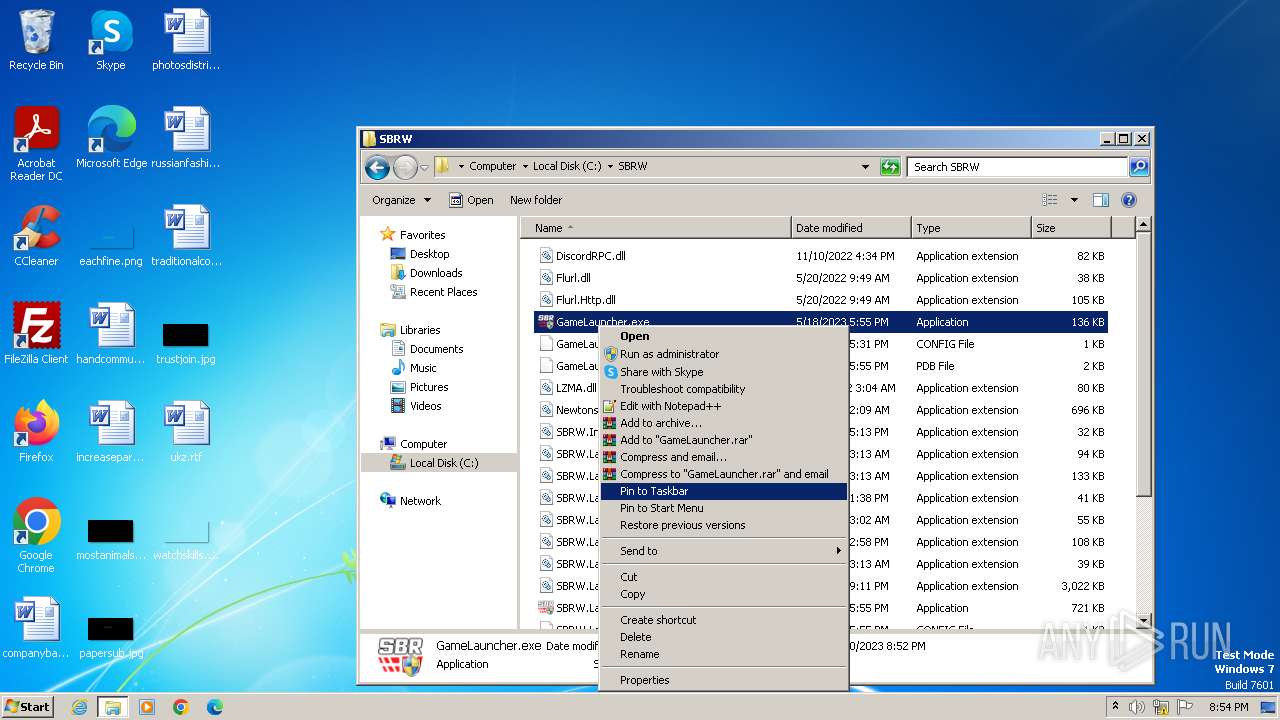Viewport: 1280px width, 720px height.
Task: Click the search magnifier icon
Action: (1138, 167)
